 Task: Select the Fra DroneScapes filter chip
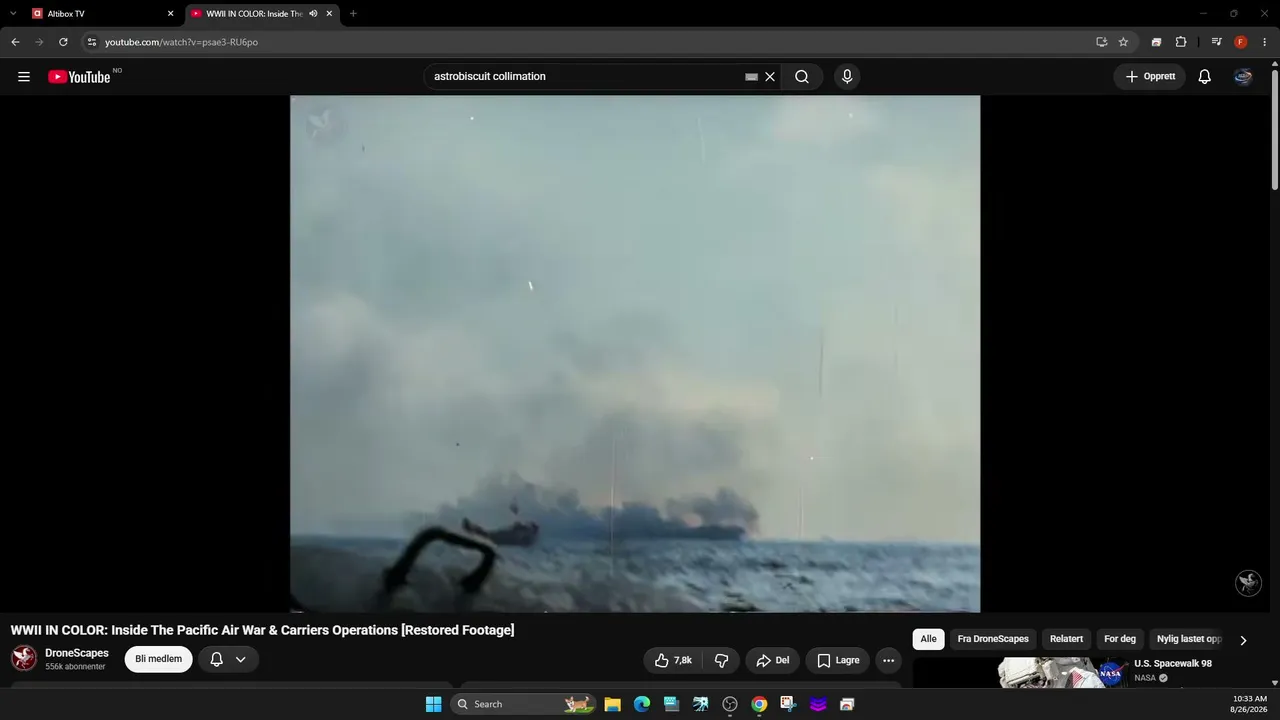coord(993,639)
